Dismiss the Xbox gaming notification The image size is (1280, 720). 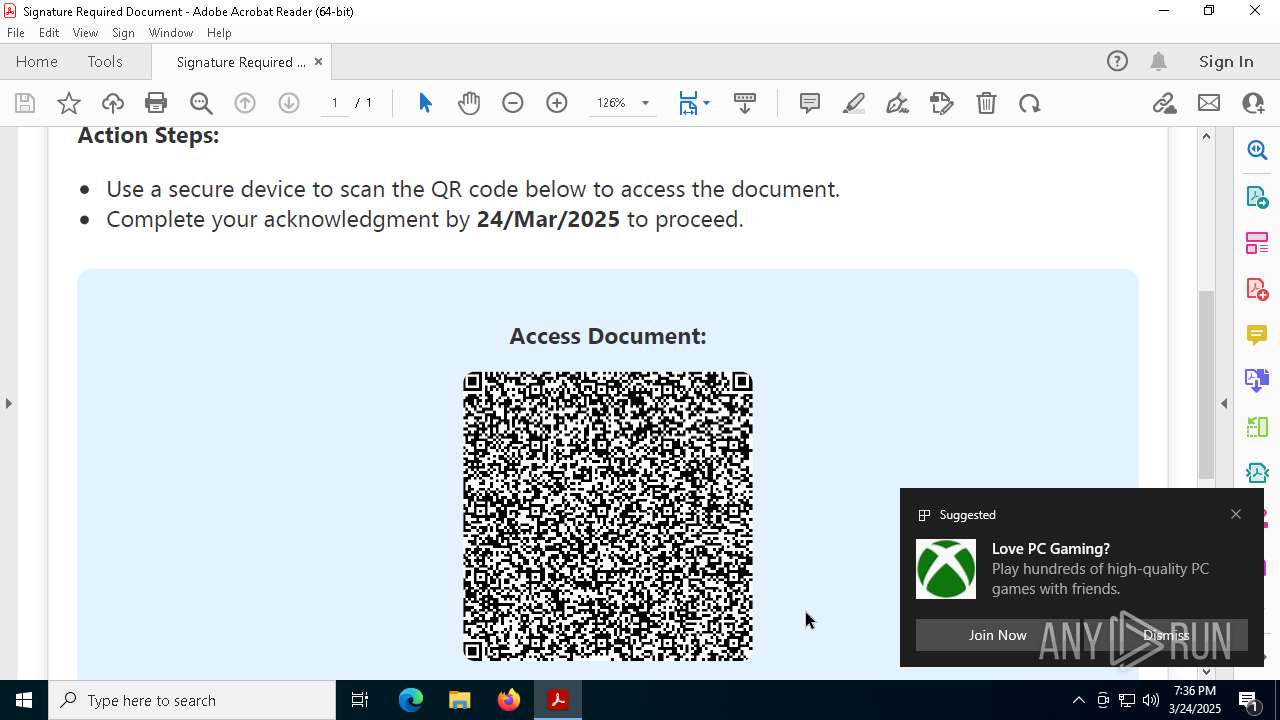[x=1166, y=635]
